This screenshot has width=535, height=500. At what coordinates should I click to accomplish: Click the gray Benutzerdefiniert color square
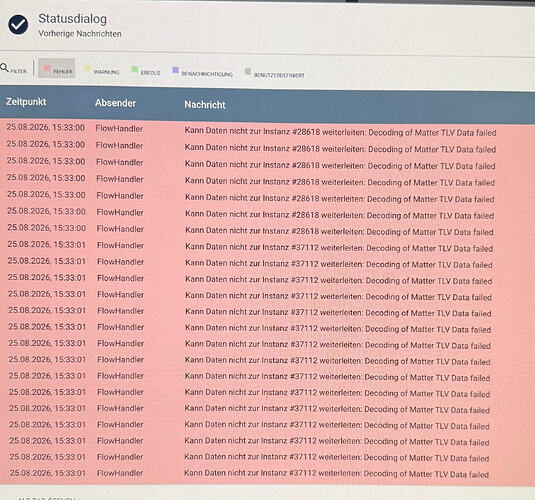tap(248, 71)
